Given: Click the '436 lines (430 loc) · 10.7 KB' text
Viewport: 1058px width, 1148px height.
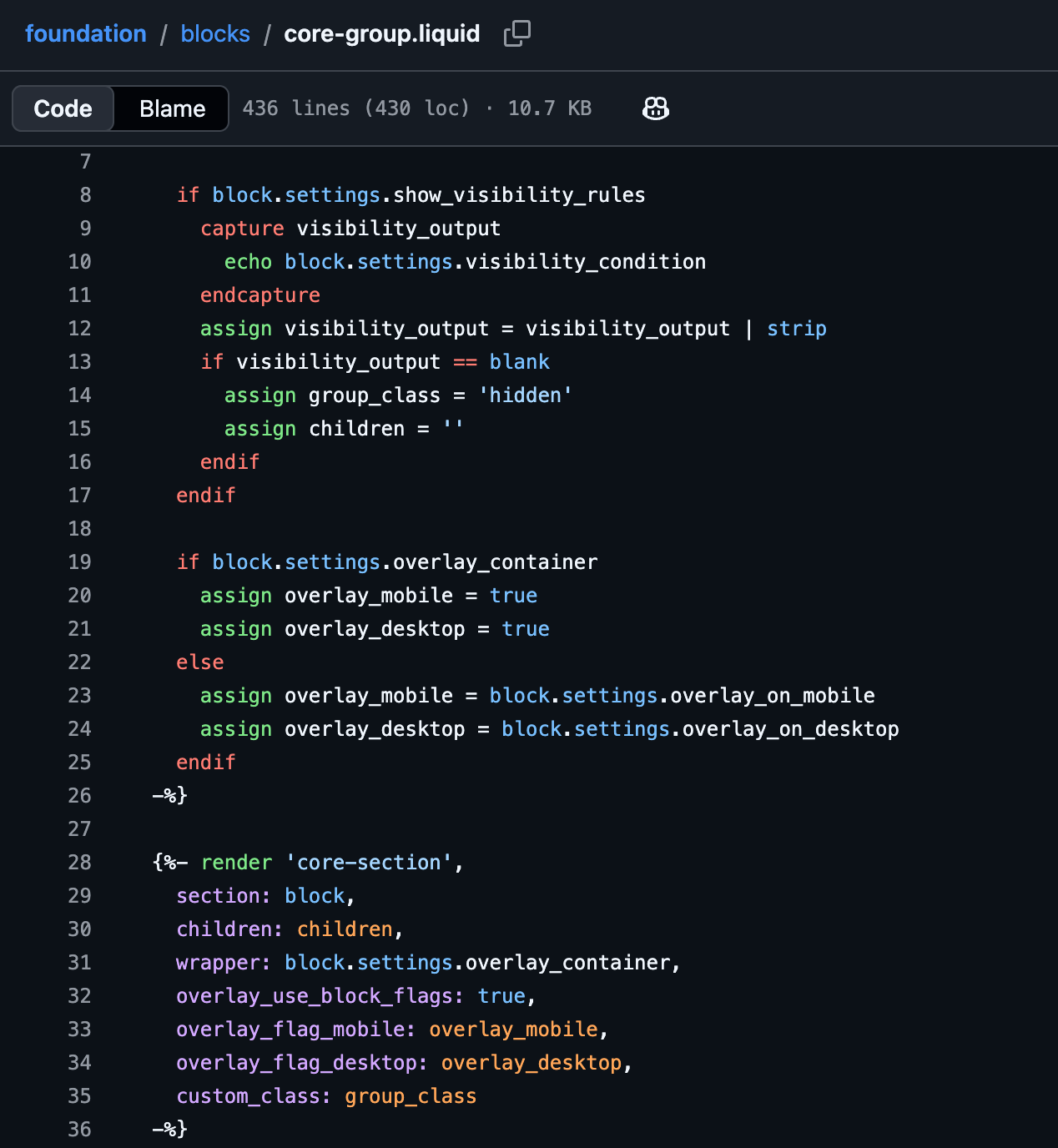Looking at the screenshot, I should (x=417, y=108).
